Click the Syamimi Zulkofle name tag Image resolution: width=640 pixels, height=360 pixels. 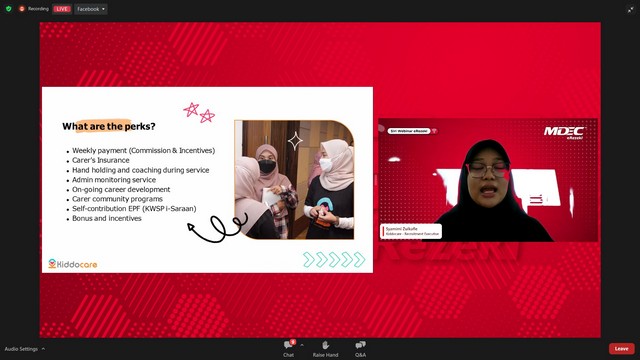pos(411,231)
